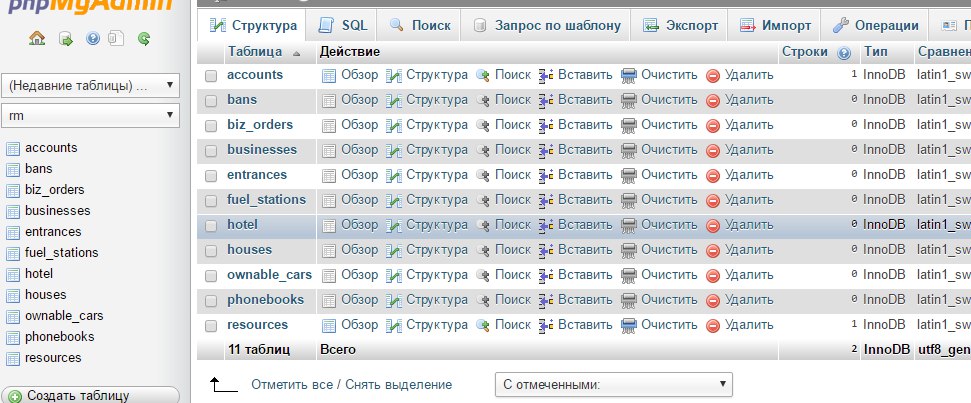
Task: Open the Операции tab
Action: pyautogui.click(x=875, y=25)
